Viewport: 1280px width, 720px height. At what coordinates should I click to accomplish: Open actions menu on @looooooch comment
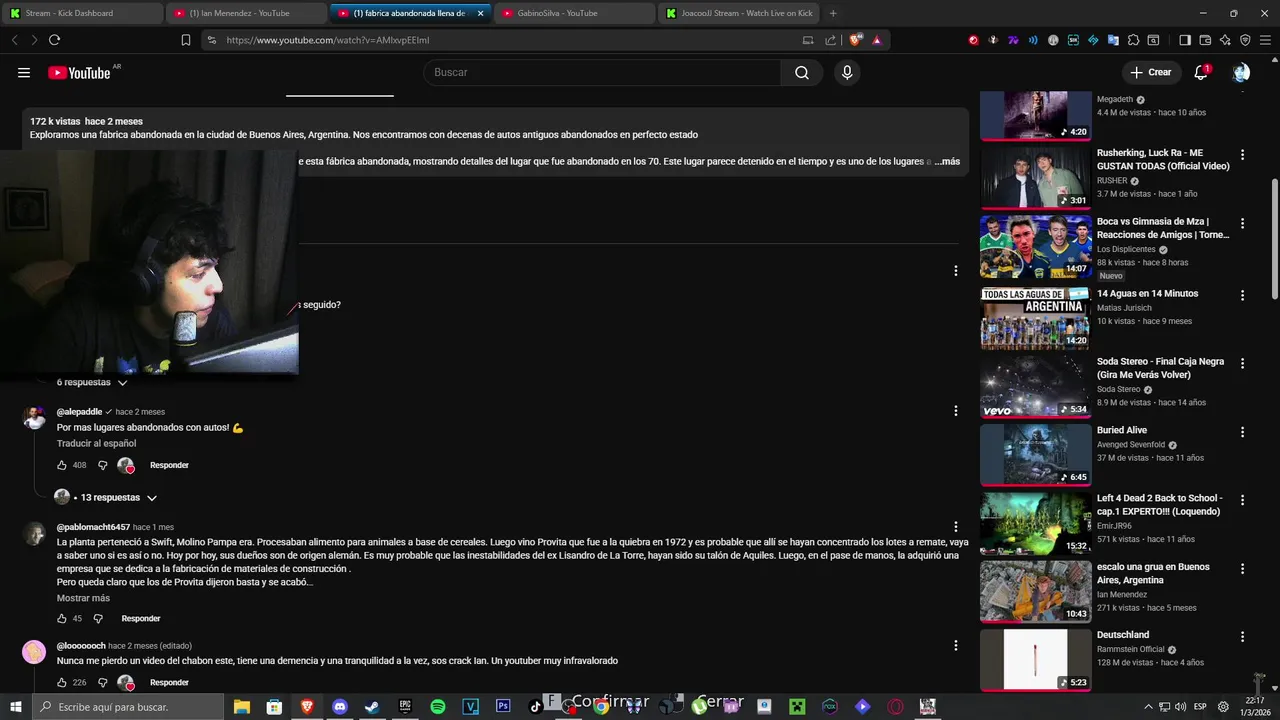pos(956,646)
